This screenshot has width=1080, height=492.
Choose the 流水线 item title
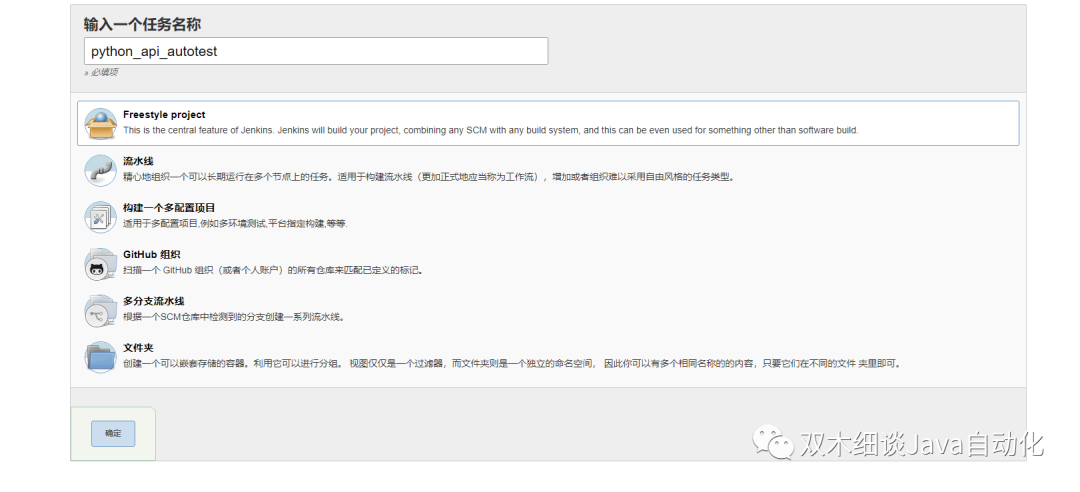(138, 161)
